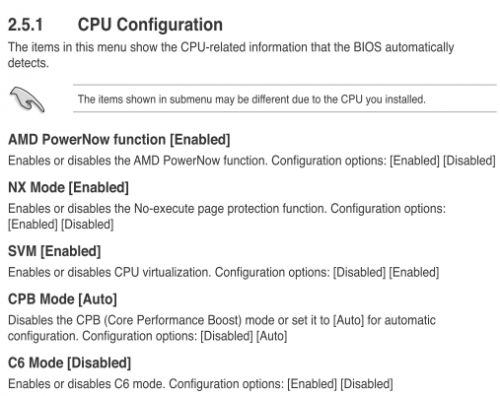Click the SVM description's [Disabled] option
500x396 pixels.
tap(359, 272)
